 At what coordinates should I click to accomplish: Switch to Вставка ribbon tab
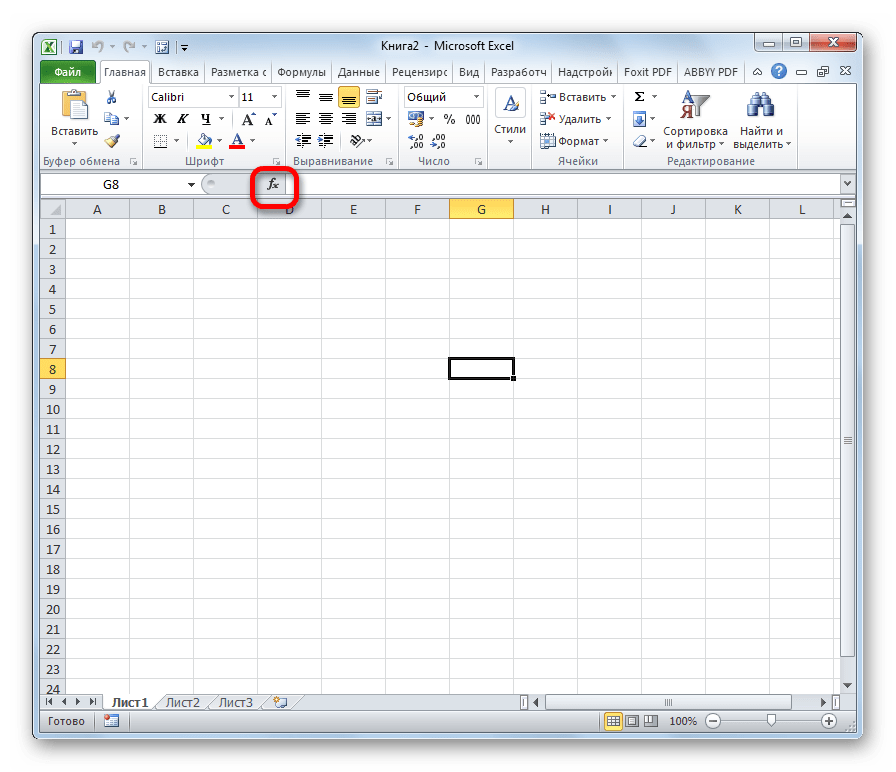(x=178, y=72)
